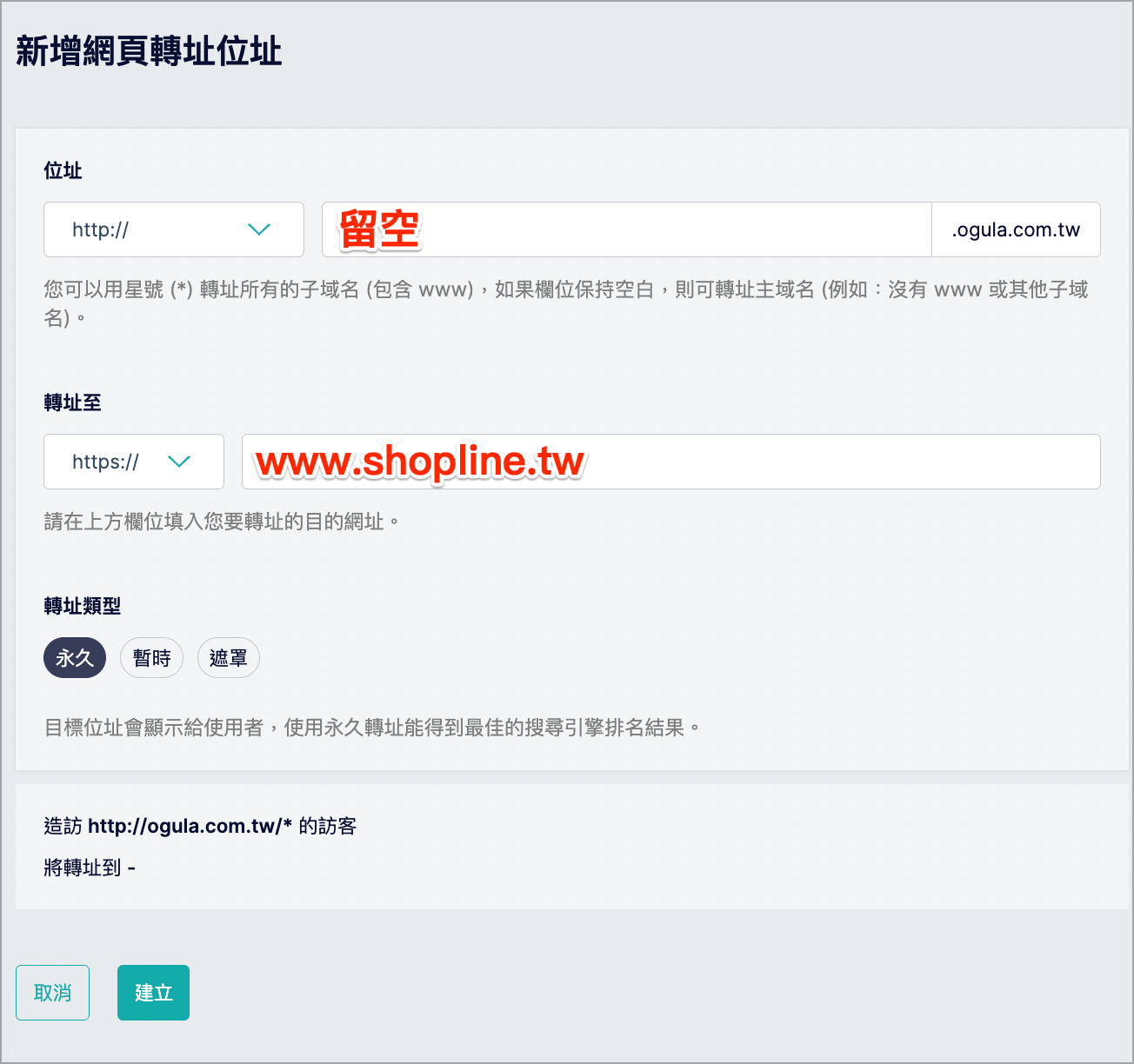Focus the subdomain address input field

[x=627, y=229]
